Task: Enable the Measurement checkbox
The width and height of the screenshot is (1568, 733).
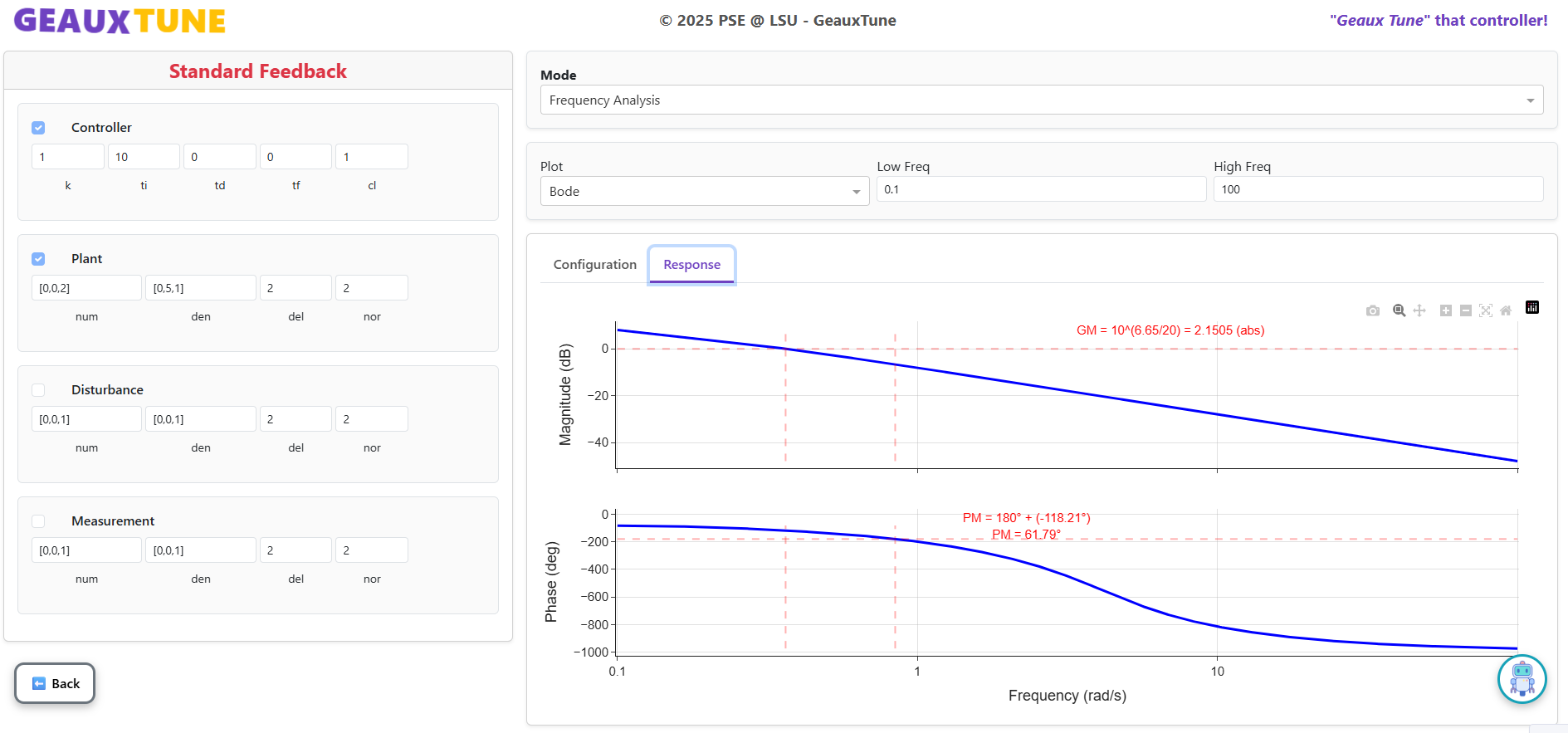Action: click(38, 521)
